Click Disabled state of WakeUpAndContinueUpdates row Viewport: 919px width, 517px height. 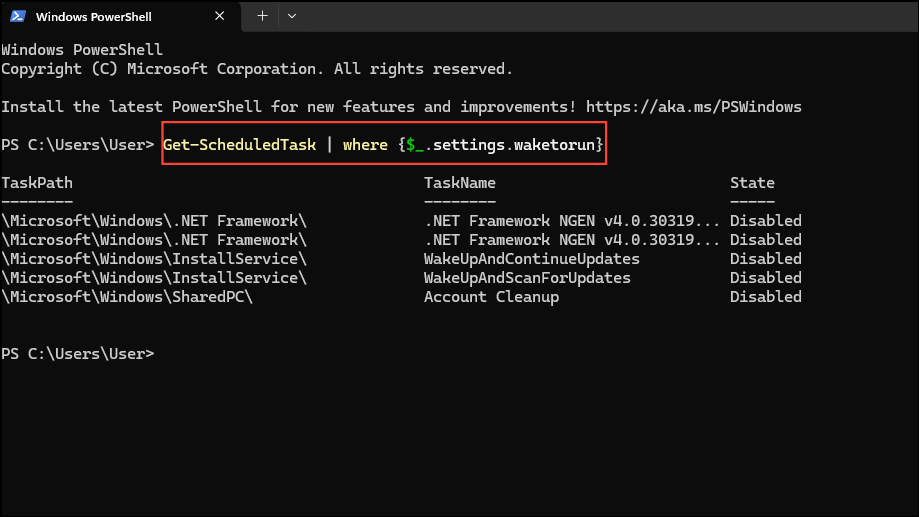(x=765, y=259)
